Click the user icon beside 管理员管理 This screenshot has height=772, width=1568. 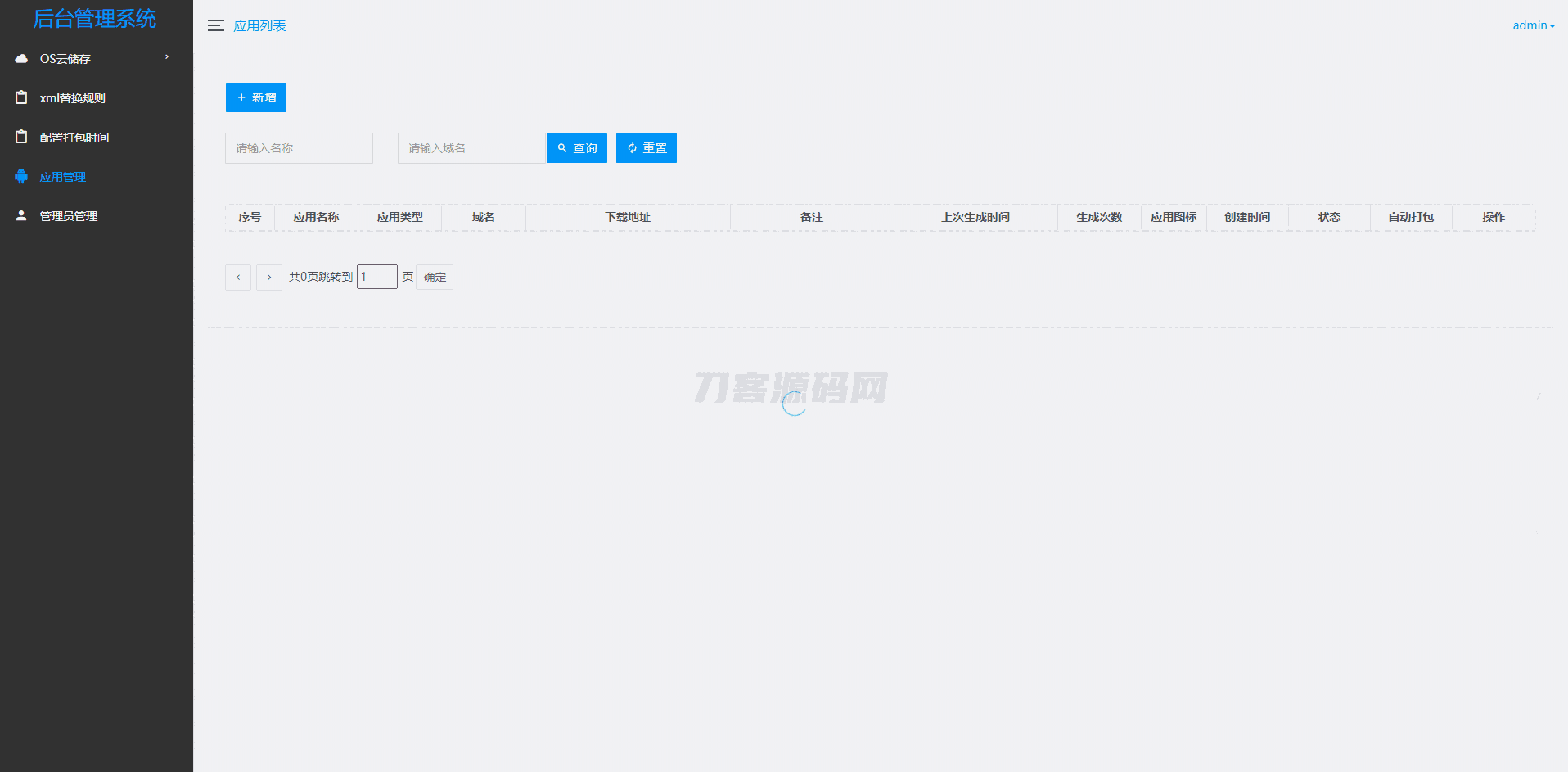point(20,215)
